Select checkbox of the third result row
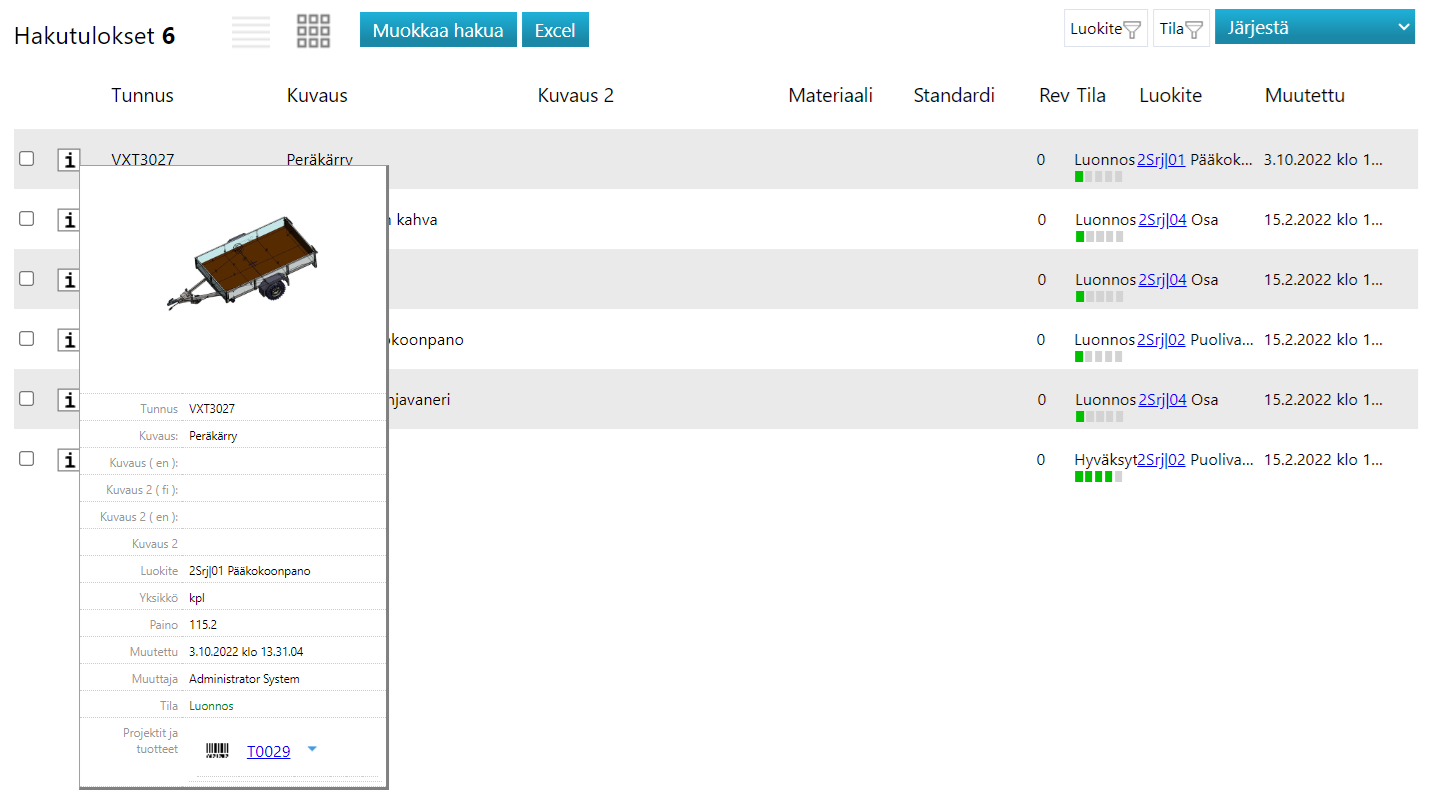Screen dimensions: 1431x807 click(27, 279)
